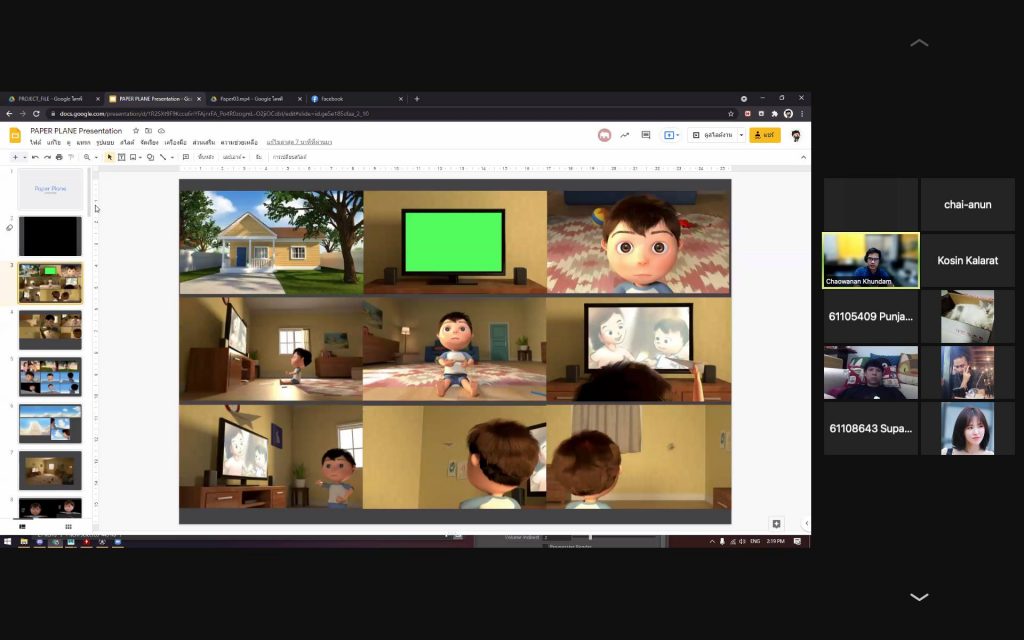Screen dimensions: 1024x640
Task: Click the cloud save status icon
Action: [161, 131]
